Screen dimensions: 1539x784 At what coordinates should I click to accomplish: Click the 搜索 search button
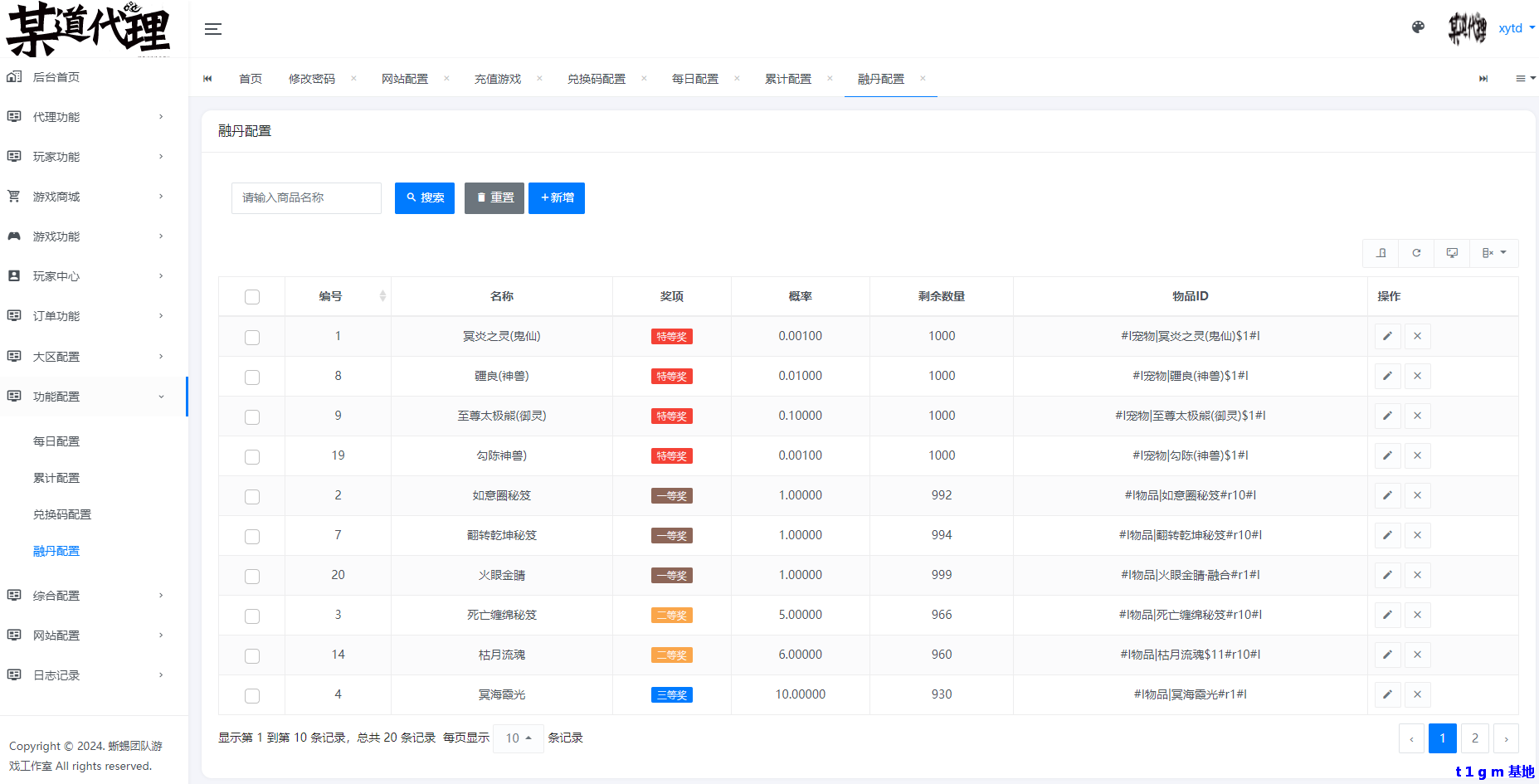(425, 198)
